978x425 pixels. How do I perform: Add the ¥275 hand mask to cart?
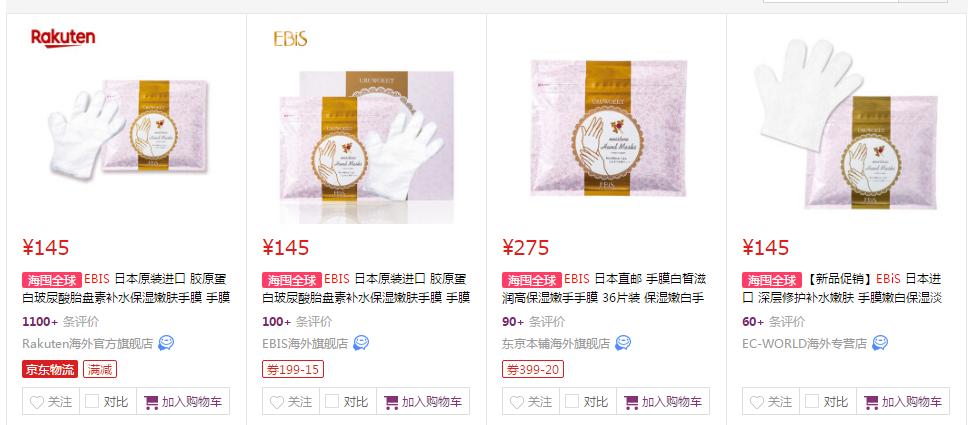click(x=663, y=401)
